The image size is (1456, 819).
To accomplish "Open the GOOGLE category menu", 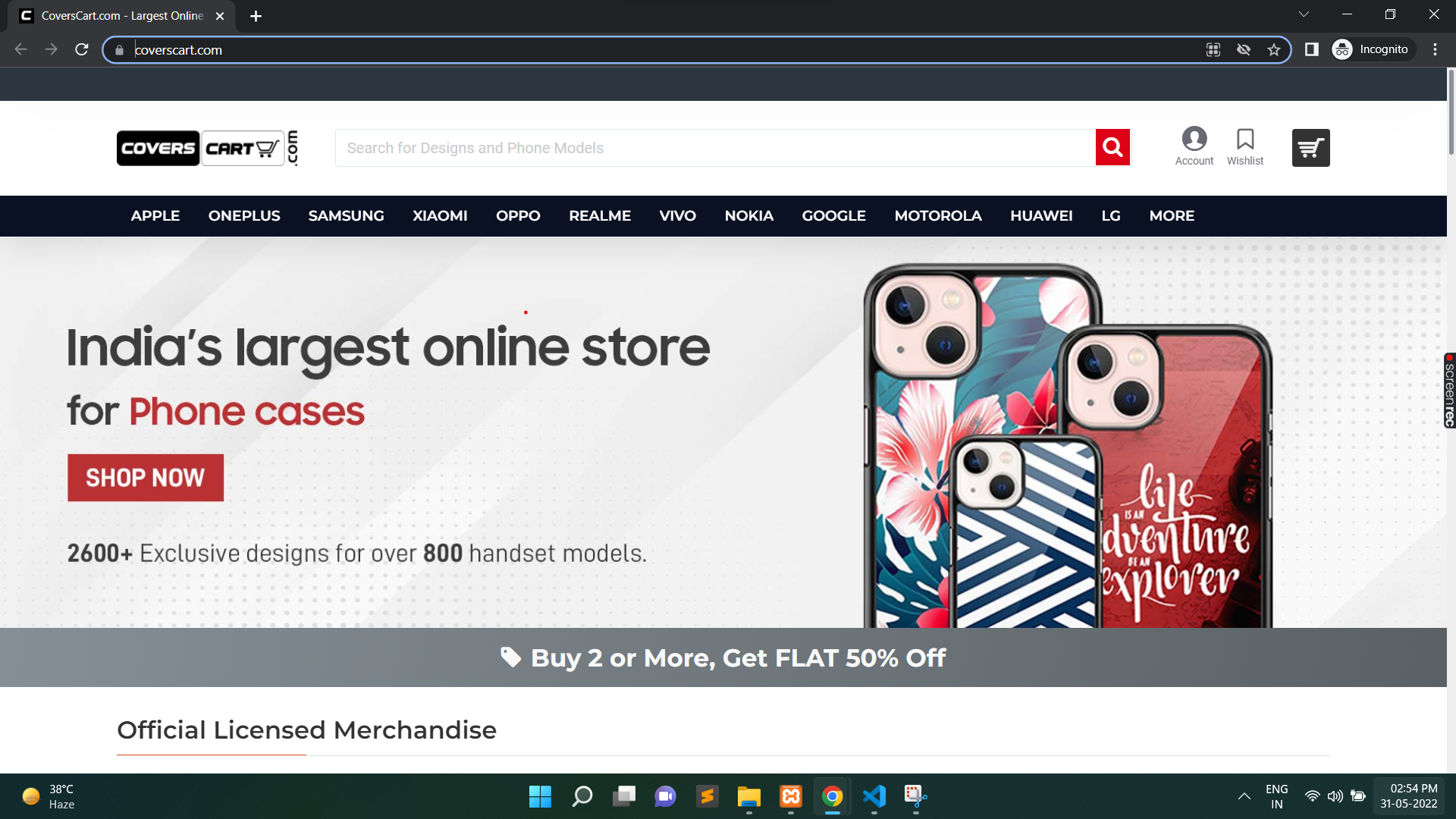I will (x=833, y=216).
